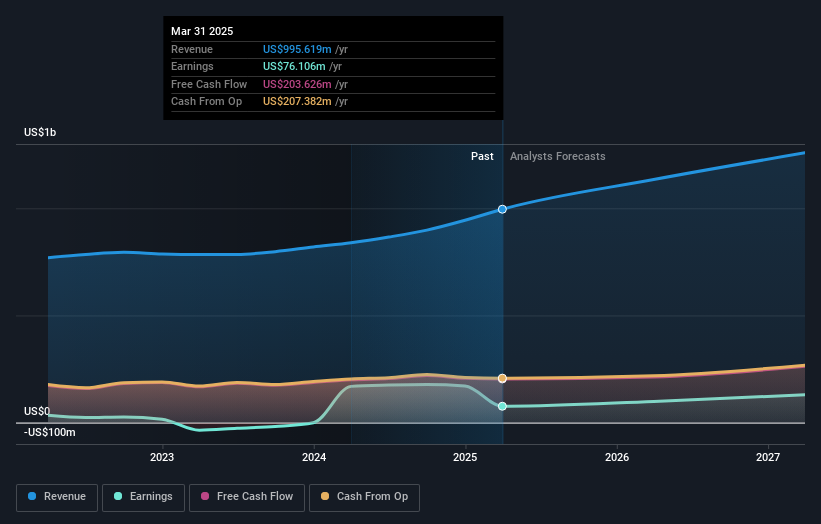Toggle the Free Cash Flow legend button
The width and height of the screenshot is (821, 524).
(247, 497)
